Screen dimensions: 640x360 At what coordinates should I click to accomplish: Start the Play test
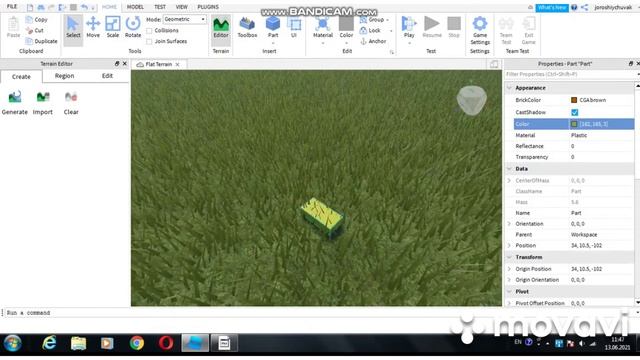(x=409, y=27)
